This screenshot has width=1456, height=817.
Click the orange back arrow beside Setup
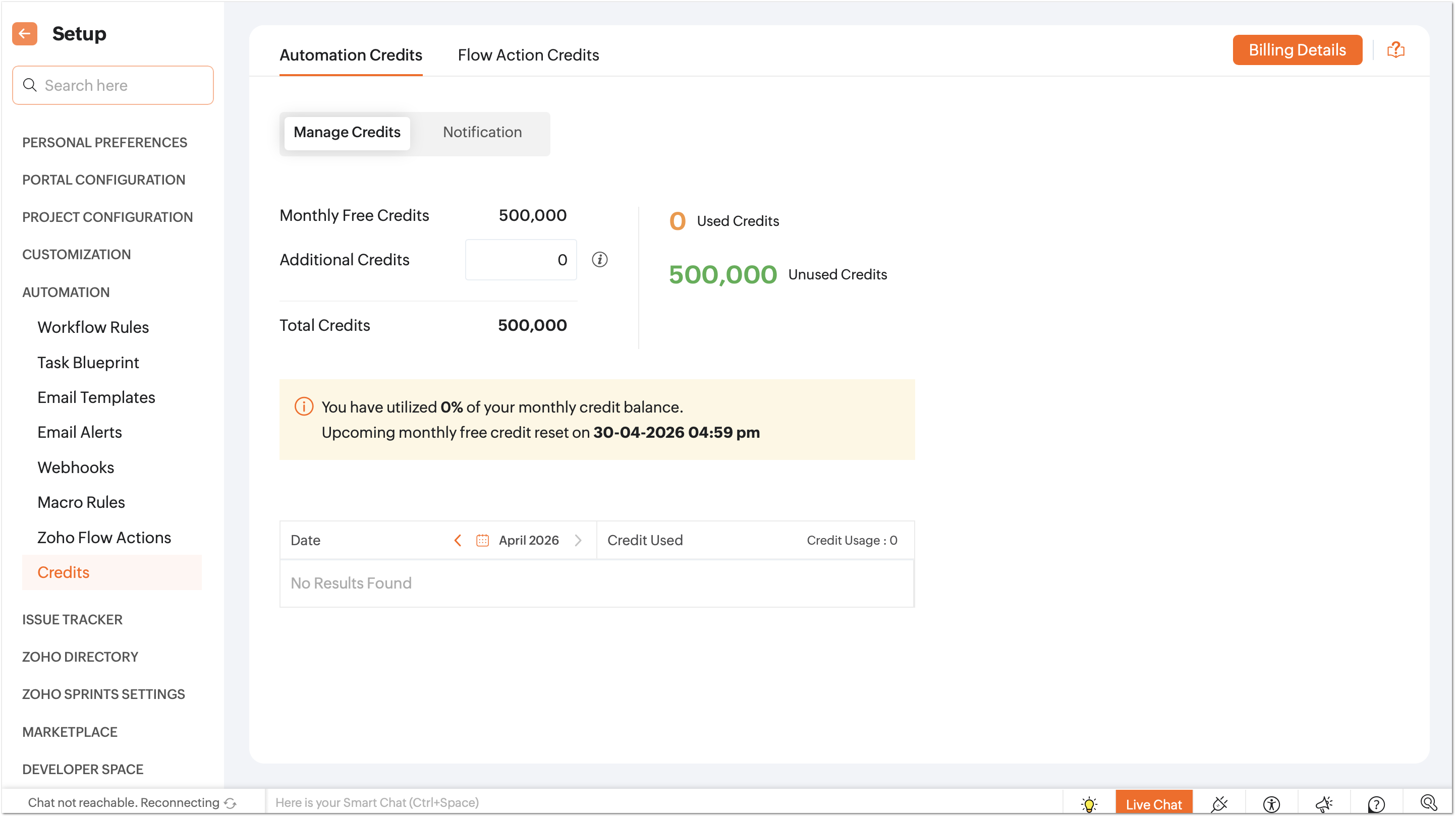pyautogui.click(x=24, y=34)
